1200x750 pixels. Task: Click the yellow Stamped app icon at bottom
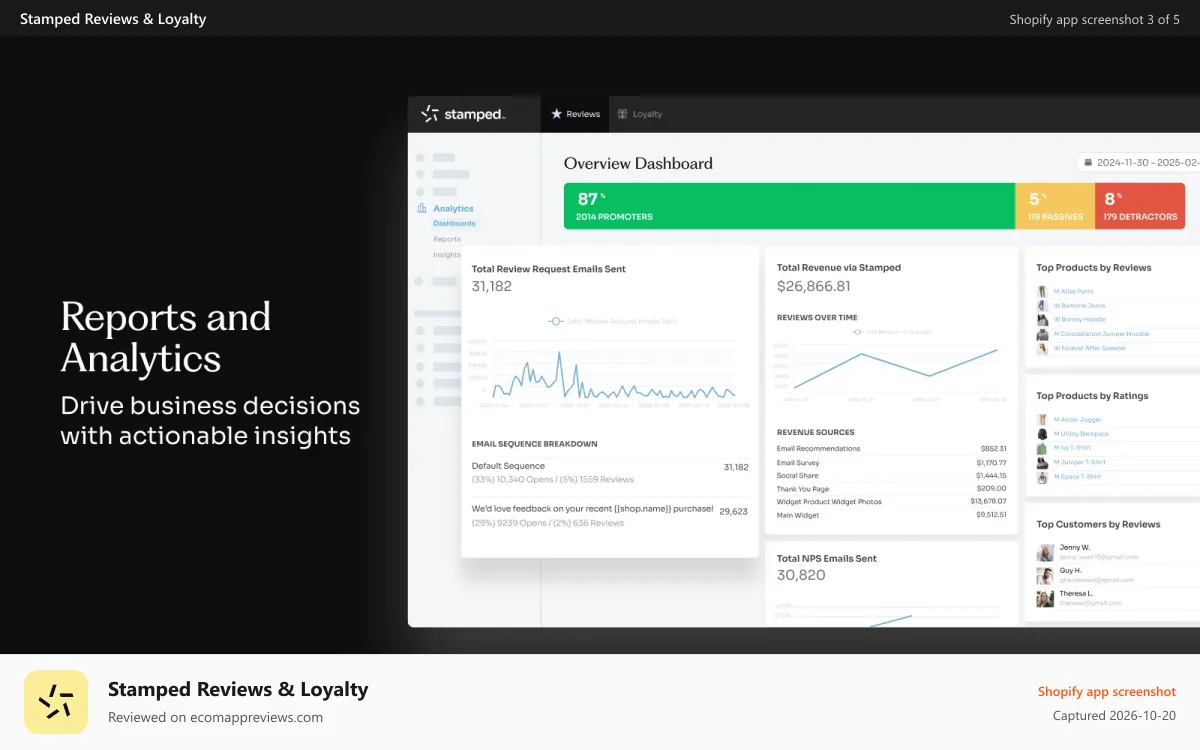[56, 702]
